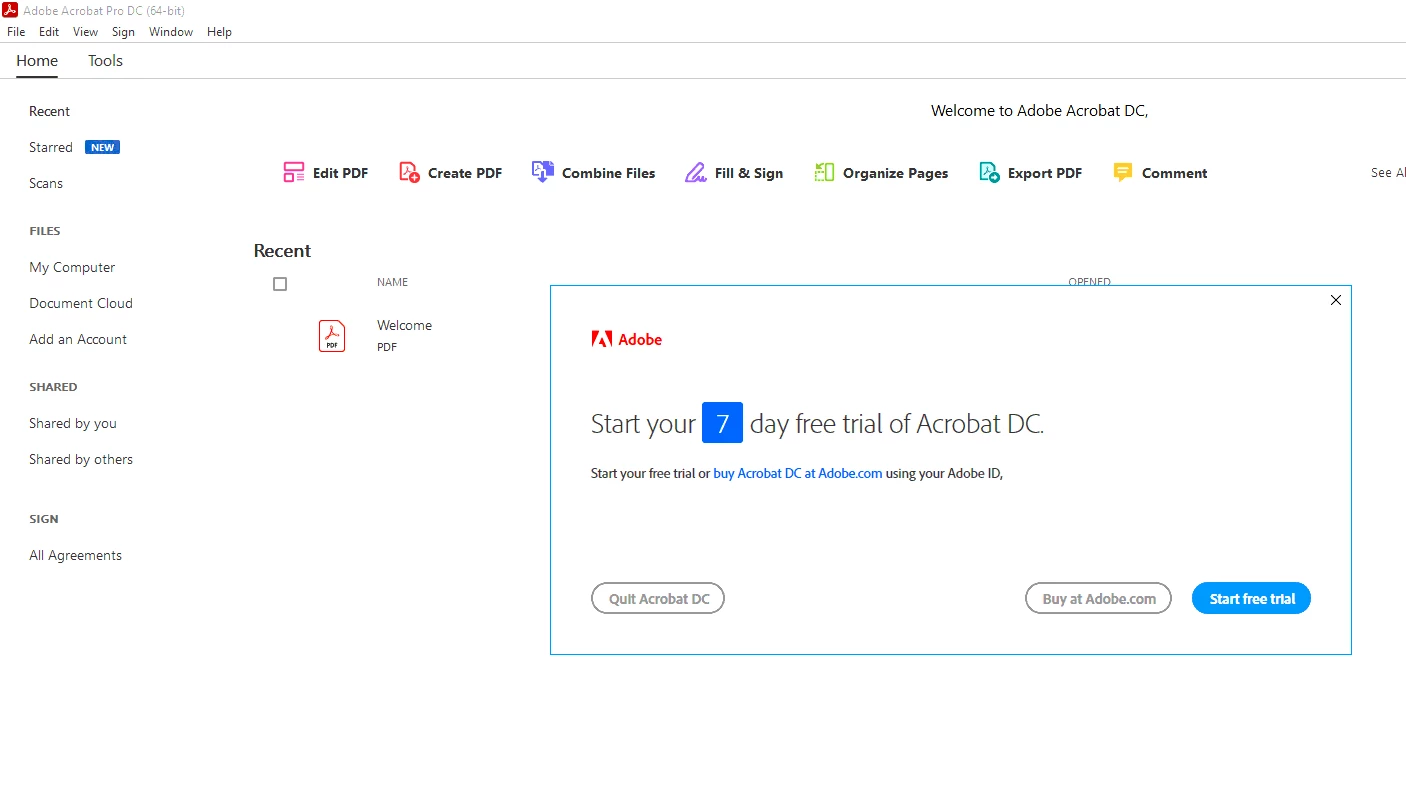Open Shared by others list
Image resolution: width=1406 pixels, height=811 pixels.
(81, 459)
